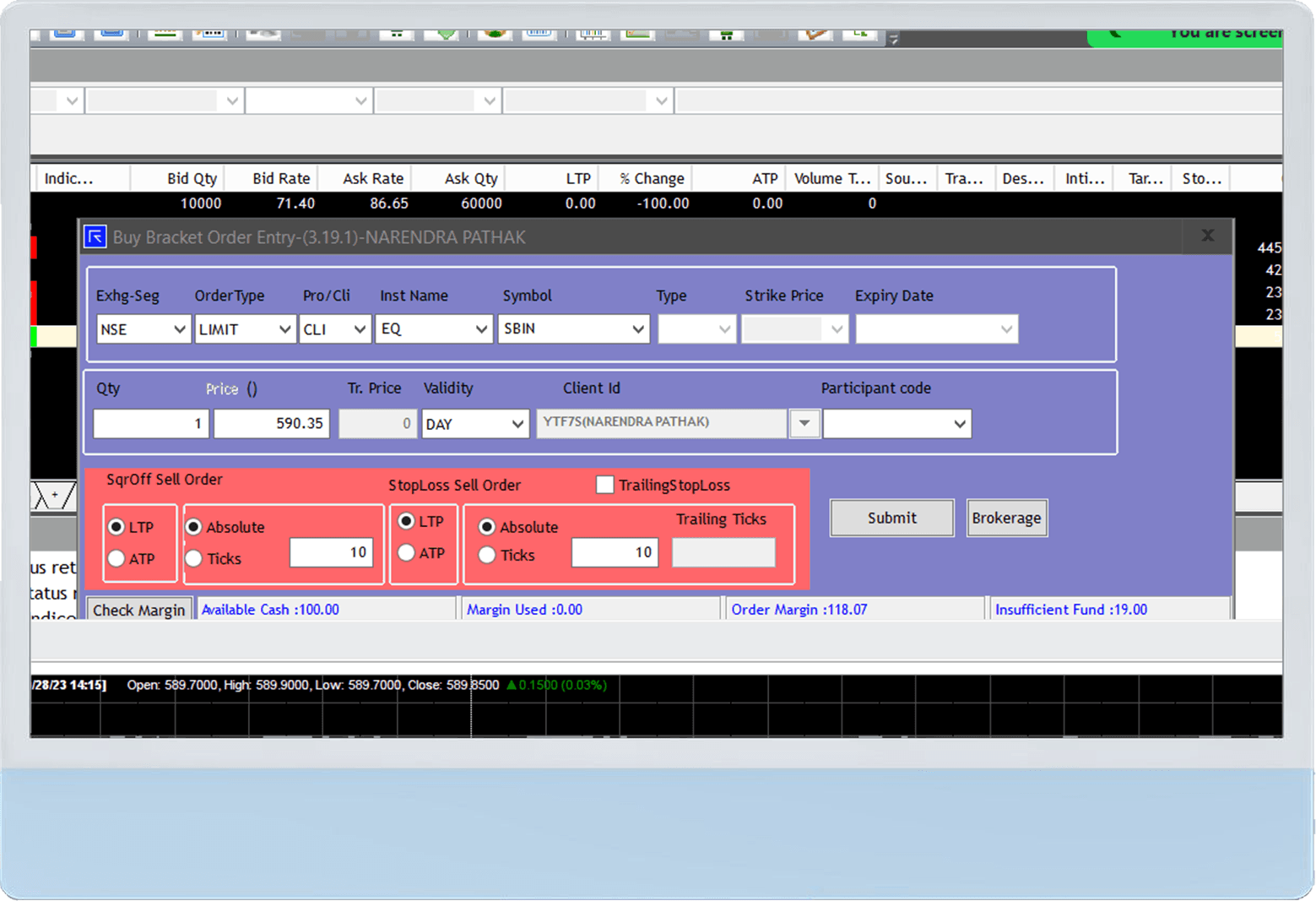
Task: Open the toolbar overflow arrow
Action: [893, 38]
